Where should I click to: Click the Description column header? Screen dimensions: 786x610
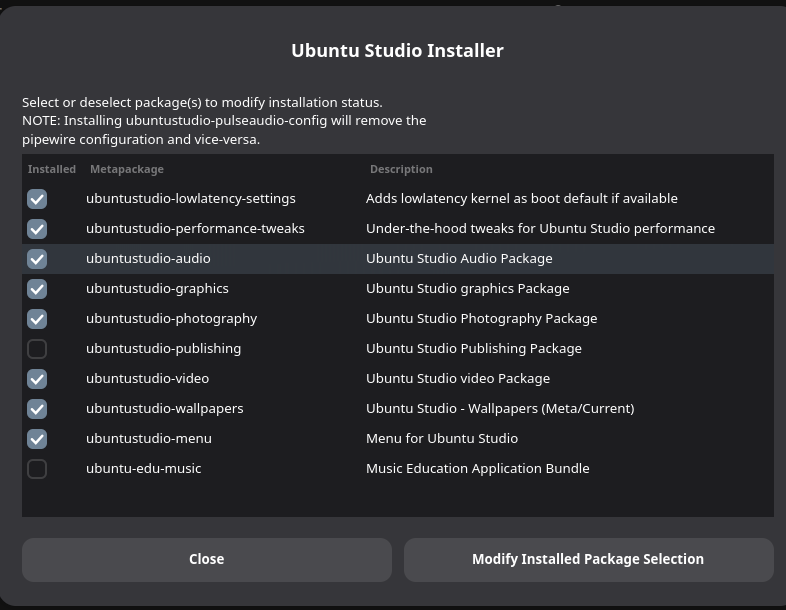pos(401,169)
